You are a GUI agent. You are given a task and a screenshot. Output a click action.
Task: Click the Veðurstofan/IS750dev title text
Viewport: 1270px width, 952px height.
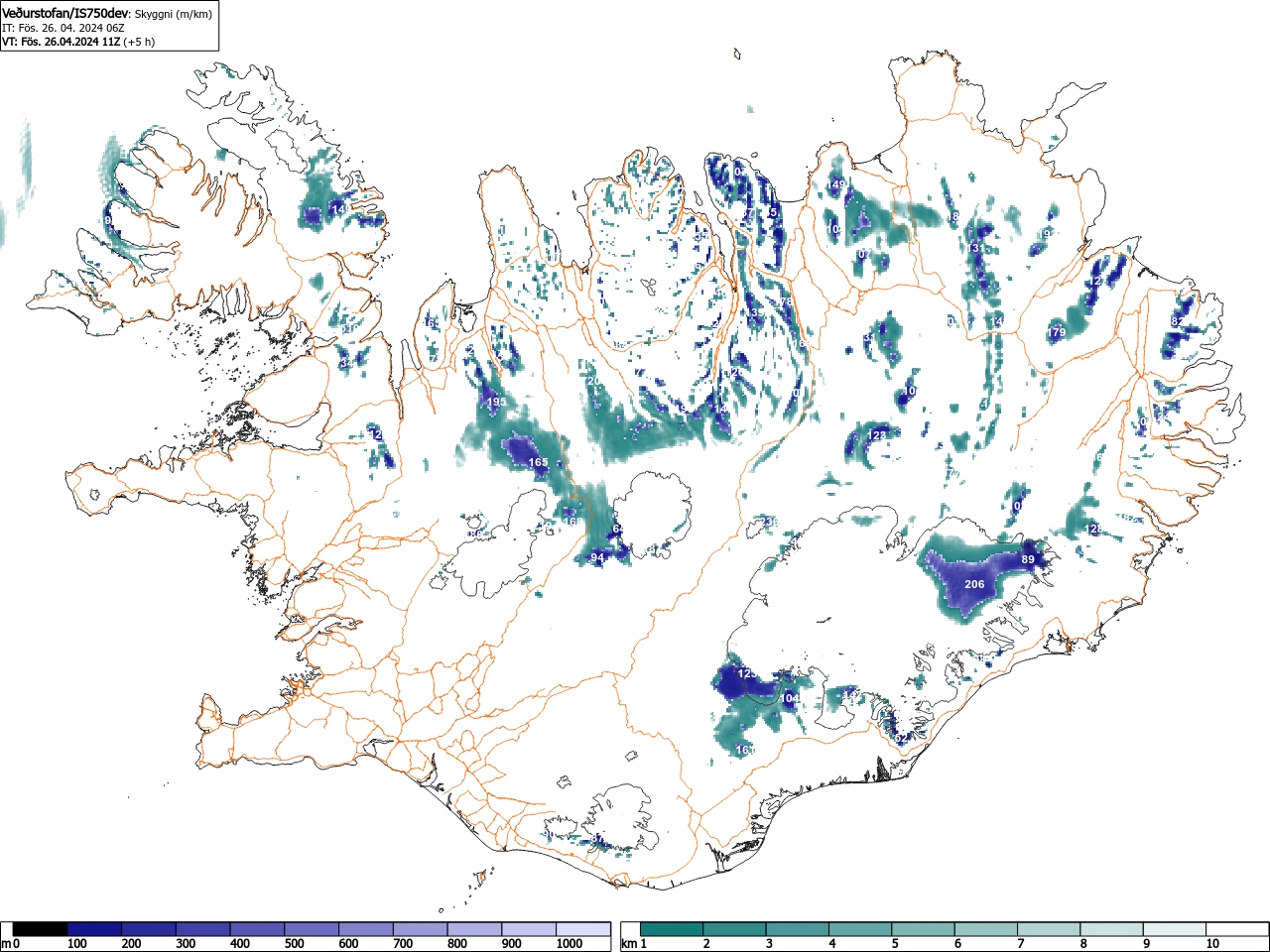[65, 13]
